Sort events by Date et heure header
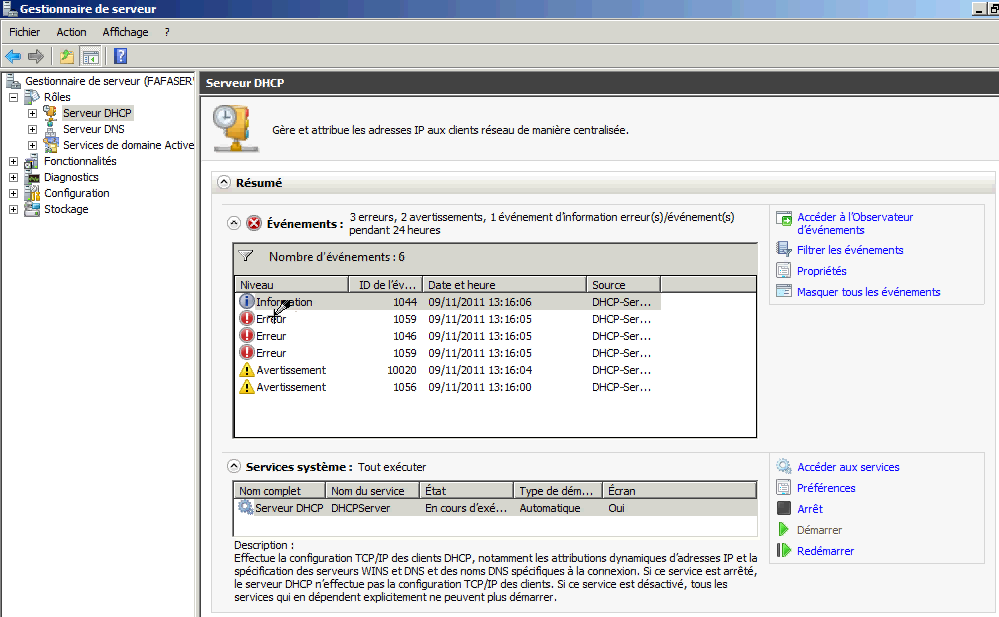 pos(505,284)
